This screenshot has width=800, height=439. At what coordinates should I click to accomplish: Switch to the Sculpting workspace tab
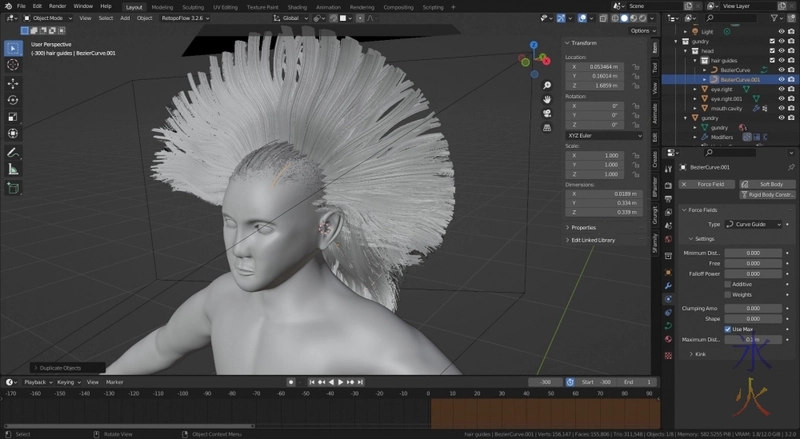(191, 6)
